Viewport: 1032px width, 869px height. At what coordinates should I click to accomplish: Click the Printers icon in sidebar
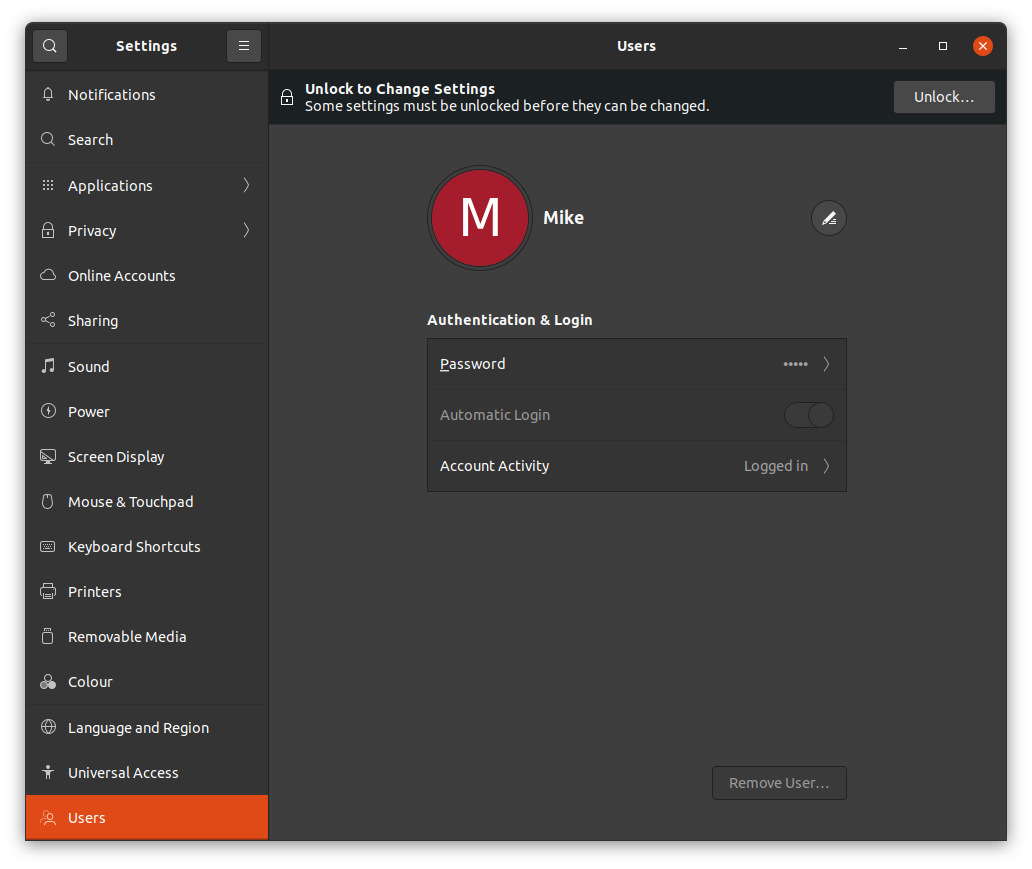pos(48,592)
